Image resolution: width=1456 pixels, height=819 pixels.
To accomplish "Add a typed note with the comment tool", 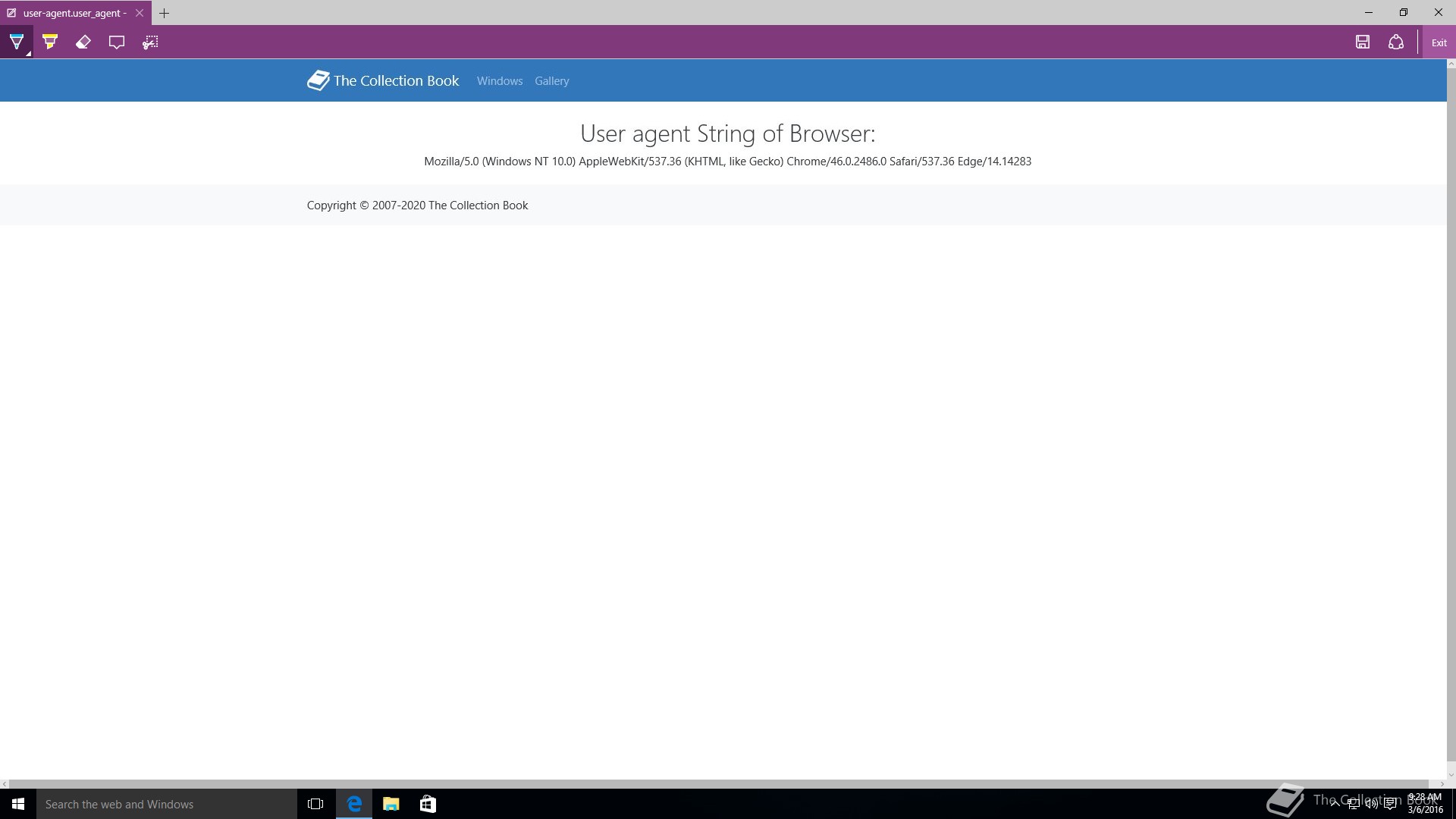I will (x=117, y=42).
